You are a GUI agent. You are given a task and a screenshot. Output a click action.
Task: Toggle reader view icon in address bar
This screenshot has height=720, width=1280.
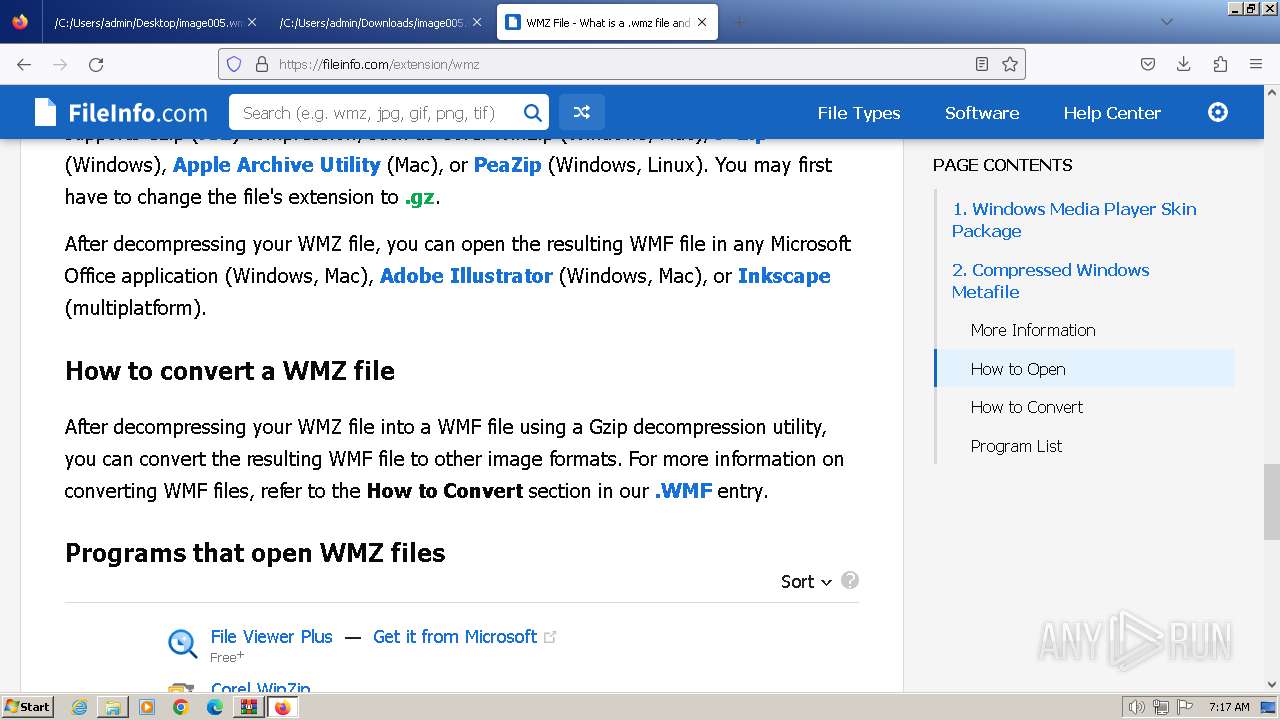982,64
